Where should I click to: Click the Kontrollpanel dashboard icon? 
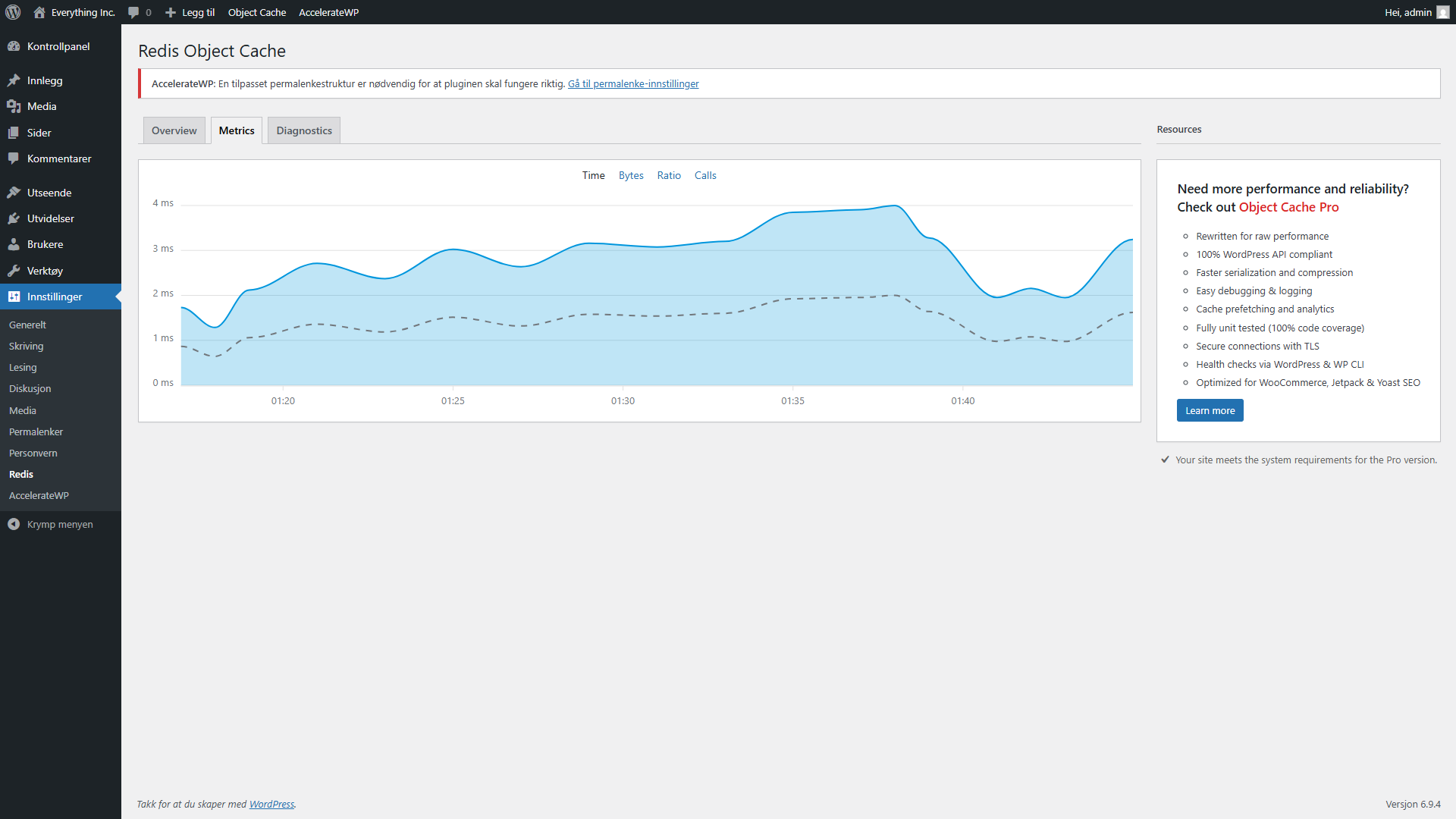14,46
